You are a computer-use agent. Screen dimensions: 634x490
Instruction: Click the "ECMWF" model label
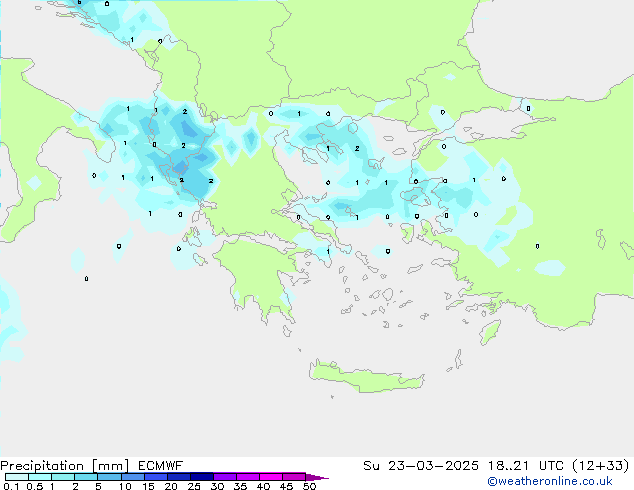tap(161, 466)
